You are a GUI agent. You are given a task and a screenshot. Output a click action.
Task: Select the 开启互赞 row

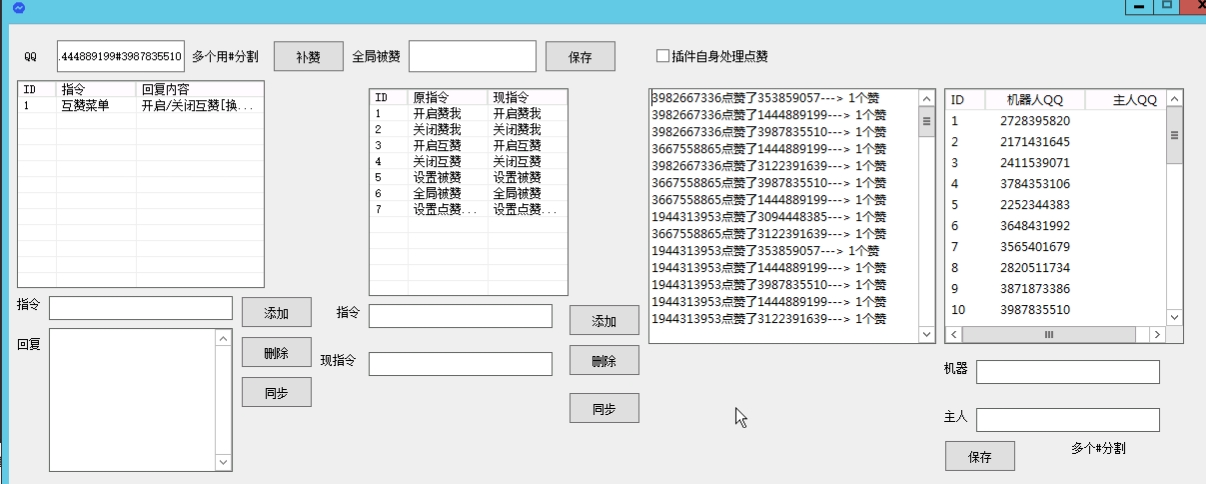468,146
